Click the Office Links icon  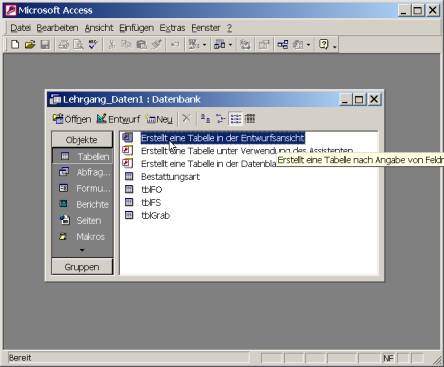194,44
